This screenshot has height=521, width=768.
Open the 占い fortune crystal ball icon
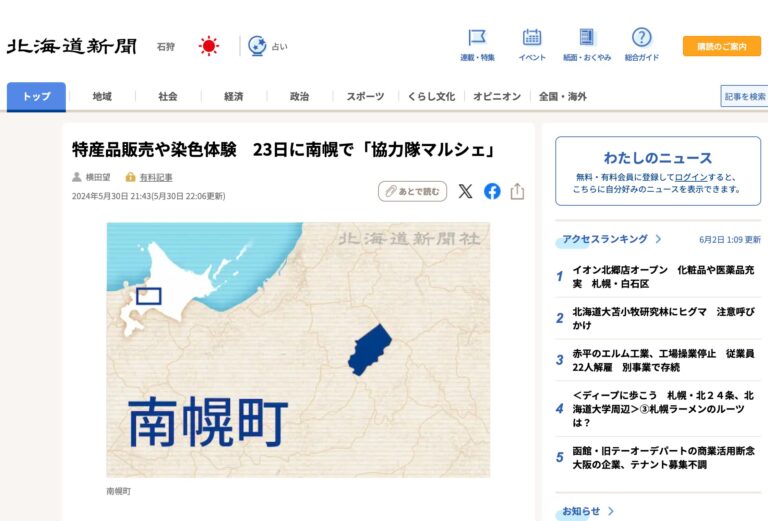tap(257, 46)
